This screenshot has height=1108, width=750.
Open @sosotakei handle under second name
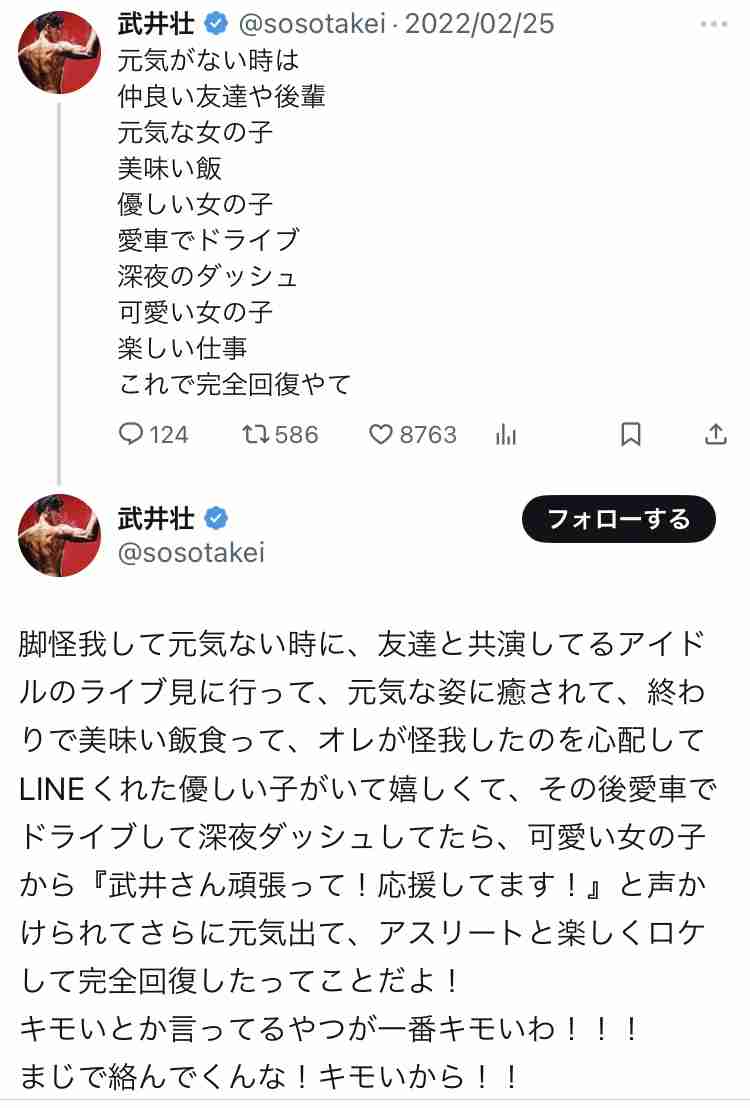(x=191, y=553)
